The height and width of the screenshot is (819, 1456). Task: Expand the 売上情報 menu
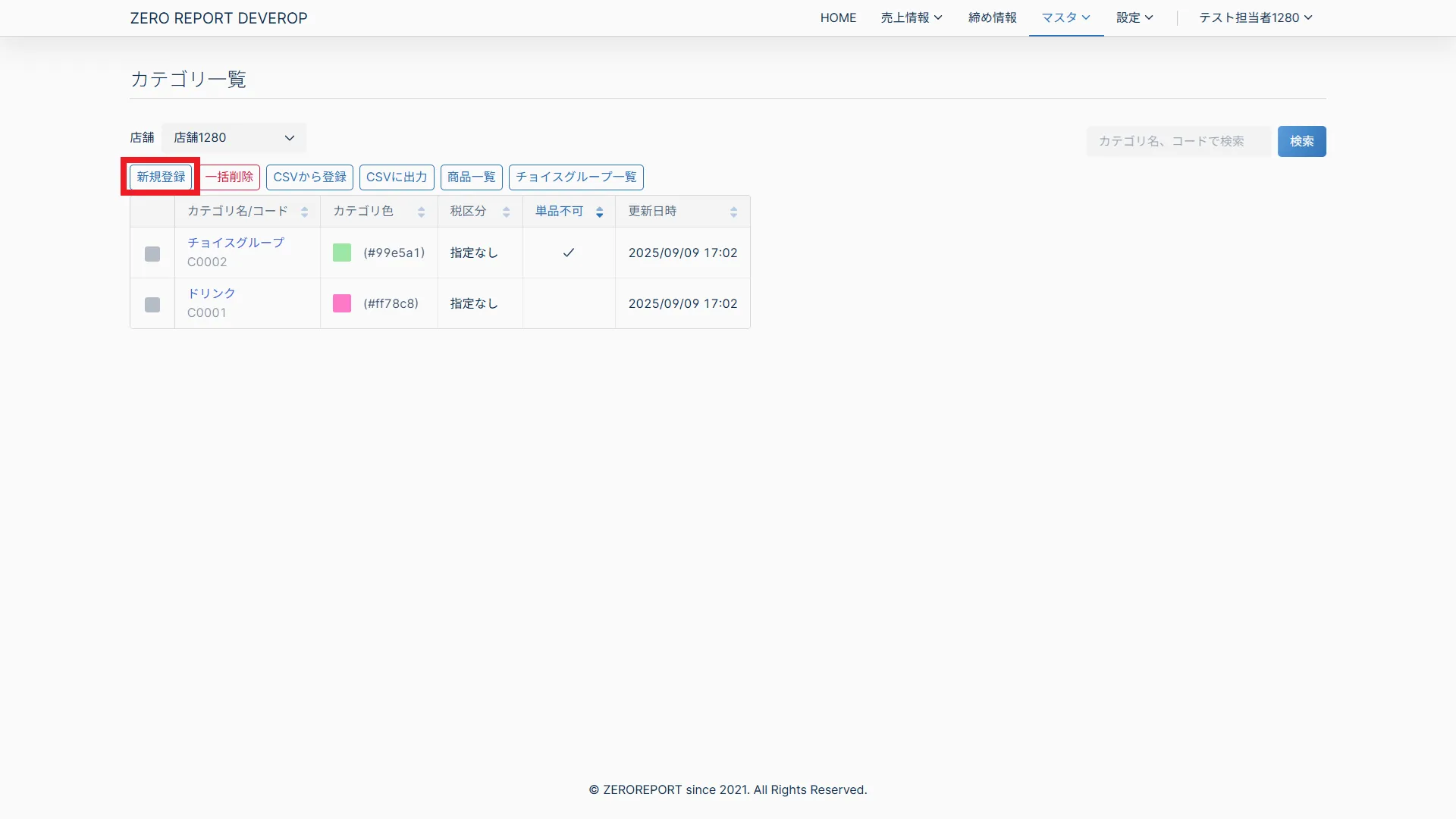click(911, 17)
